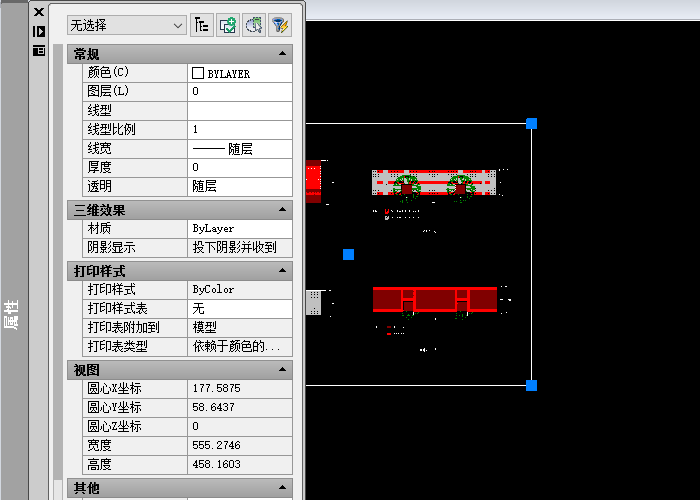Click the BYLAYER color swatch
The width and height of the screenshot is (700, 500).
[198, 73]
